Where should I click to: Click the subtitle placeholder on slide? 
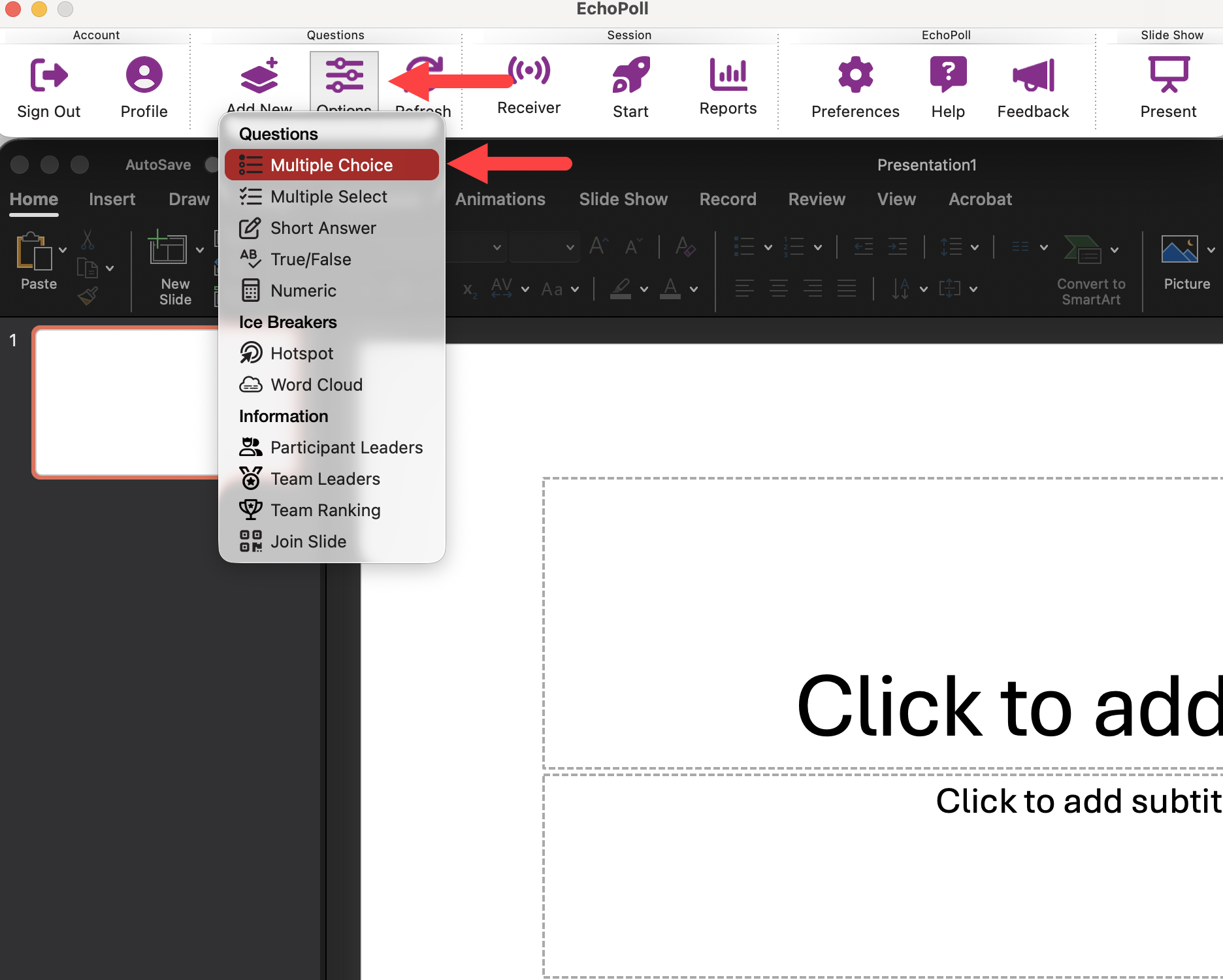click(x=883, y=876)
